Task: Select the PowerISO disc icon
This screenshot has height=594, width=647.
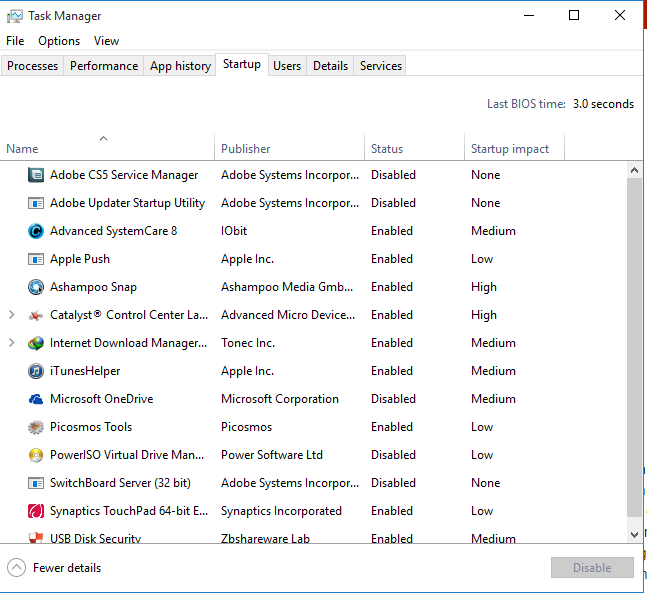Action: pyautogui.click(x=36, y=455)
